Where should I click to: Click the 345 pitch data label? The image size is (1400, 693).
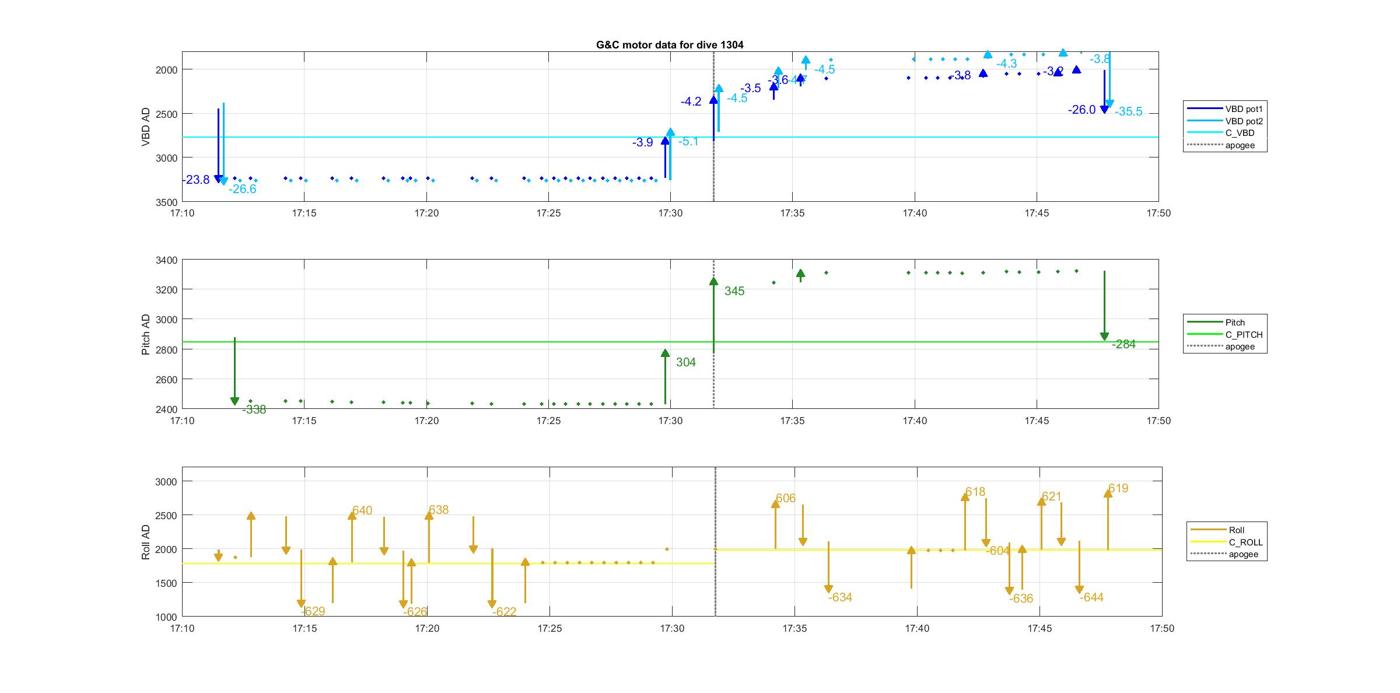pos(734,292)
